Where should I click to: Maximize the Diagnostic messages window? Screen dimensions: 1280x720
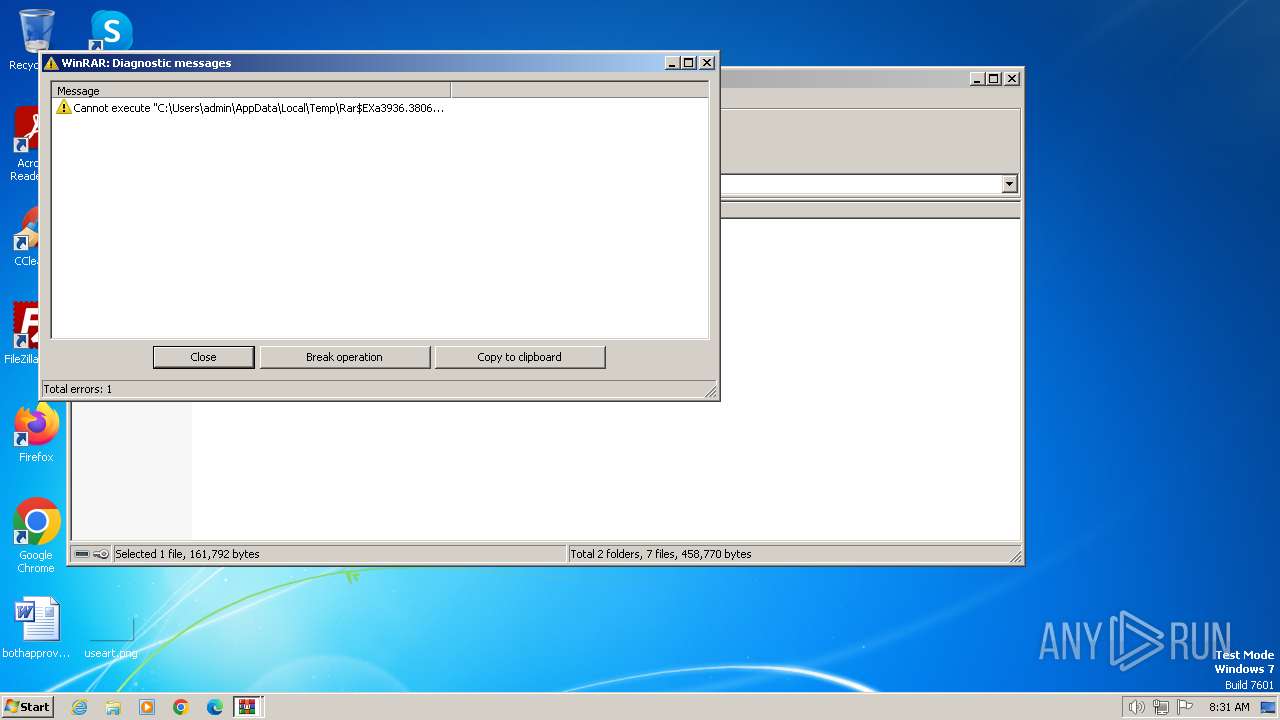point(689,62)
